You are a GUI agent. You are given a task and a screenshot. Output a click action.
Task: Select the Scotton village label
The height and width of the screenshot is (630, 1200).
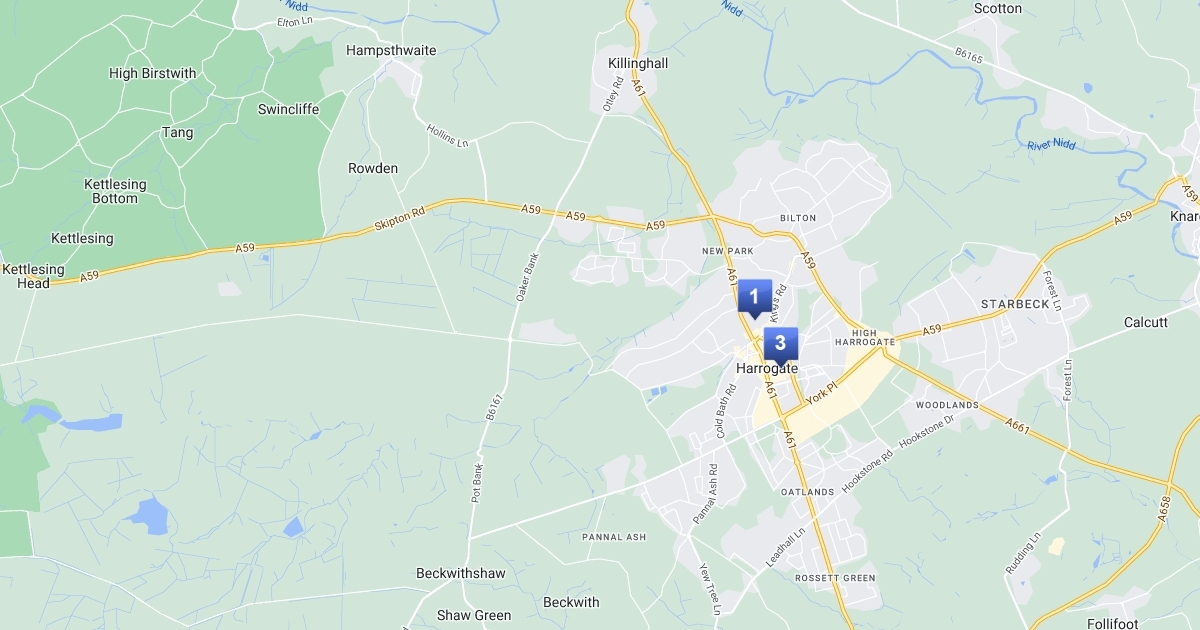(998, 8)
